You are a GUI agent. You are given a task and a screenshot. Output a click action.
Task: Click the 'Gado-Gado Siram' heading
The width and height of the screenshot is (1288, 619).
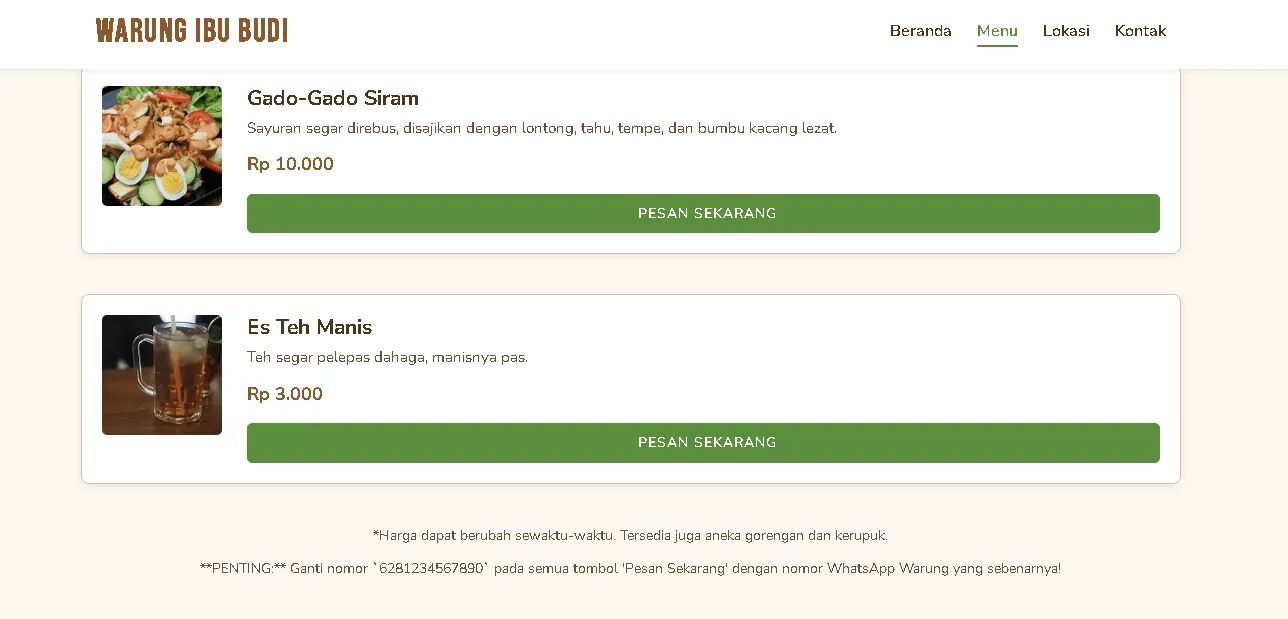point(333,98)
